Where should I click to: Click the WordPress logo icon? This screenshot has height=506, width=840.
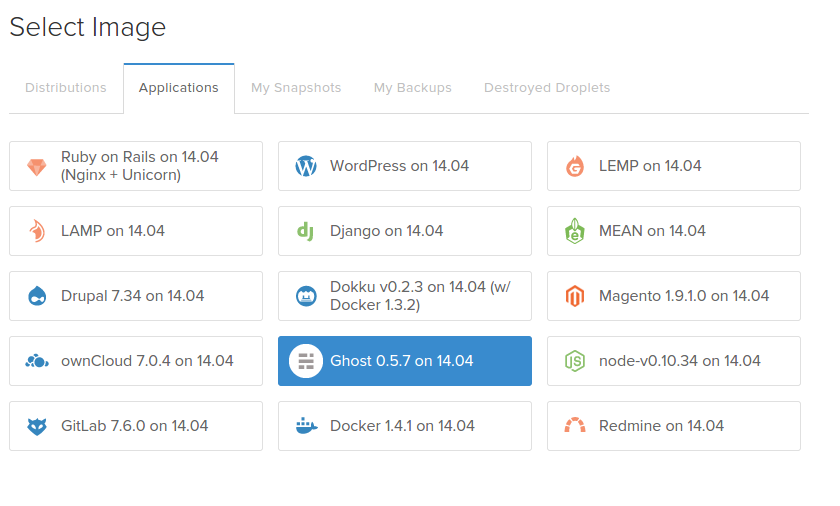[x=306, y=166]
